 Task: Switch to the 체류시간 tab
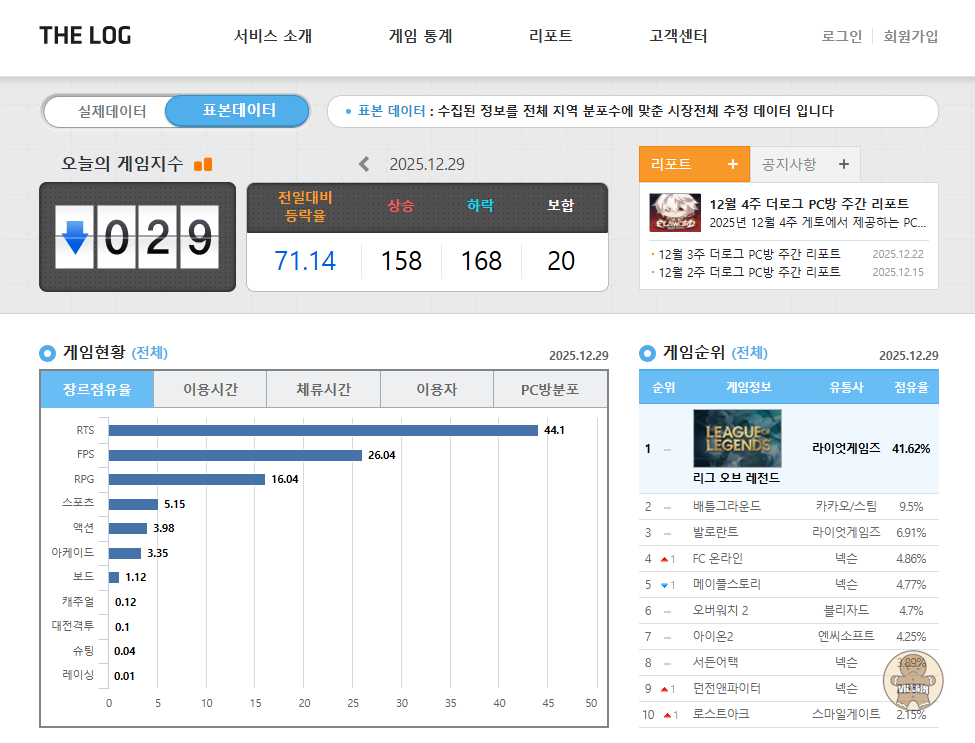[x=323, y=390]
